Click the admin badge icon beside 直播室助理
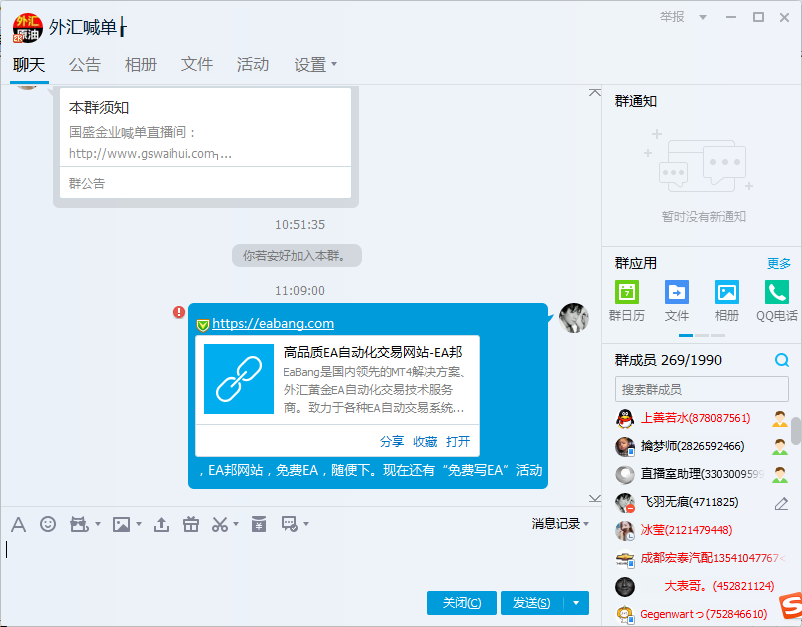The width and height of the screenshot is (802, 627). pyautogui.click(x=780, y=475)
